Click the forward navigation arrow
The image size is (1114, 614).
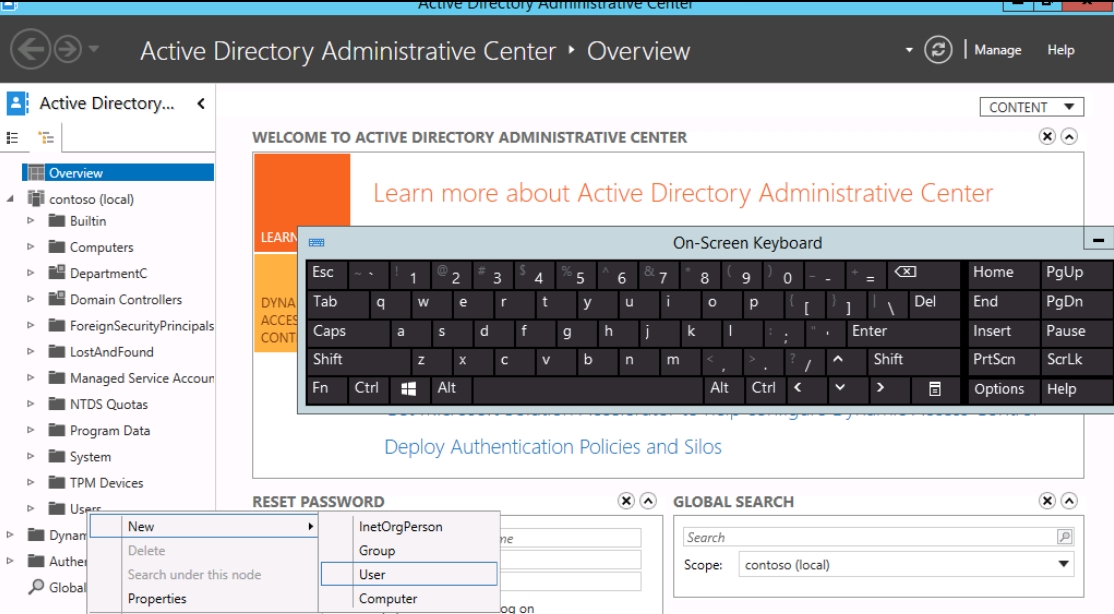coord(68,50)
